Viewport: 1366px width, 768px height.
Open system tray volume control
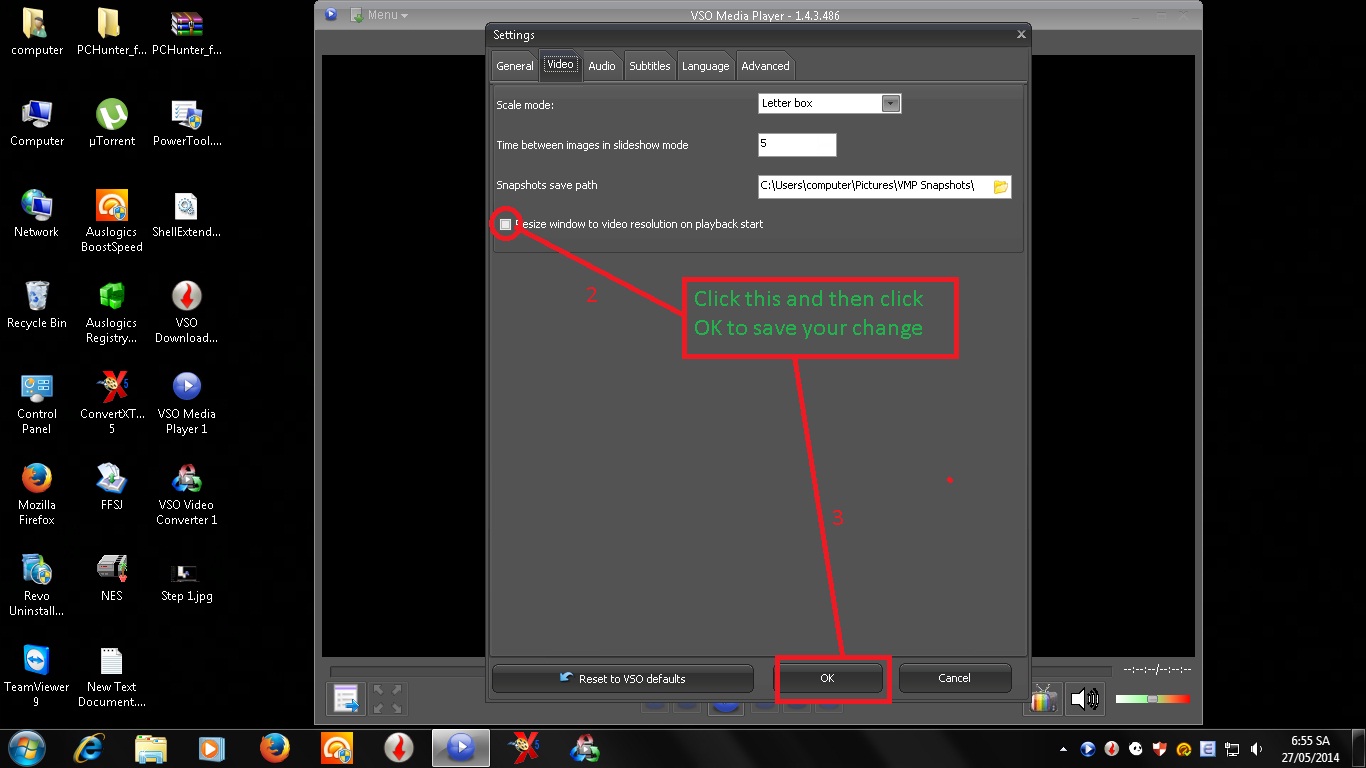click(x=1256, y=749)
